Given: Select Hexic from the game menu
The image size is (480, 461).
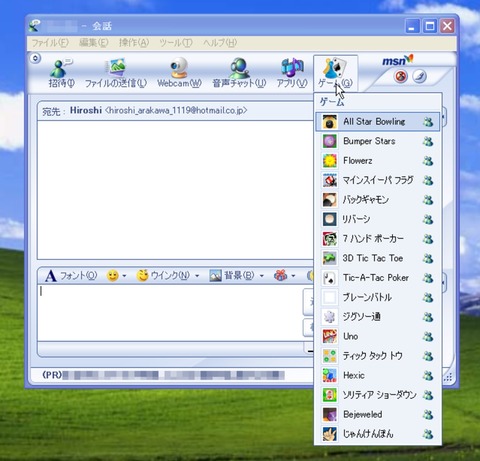Looking at the screenshot, I should pyautogui.click(x=377, y=375).
